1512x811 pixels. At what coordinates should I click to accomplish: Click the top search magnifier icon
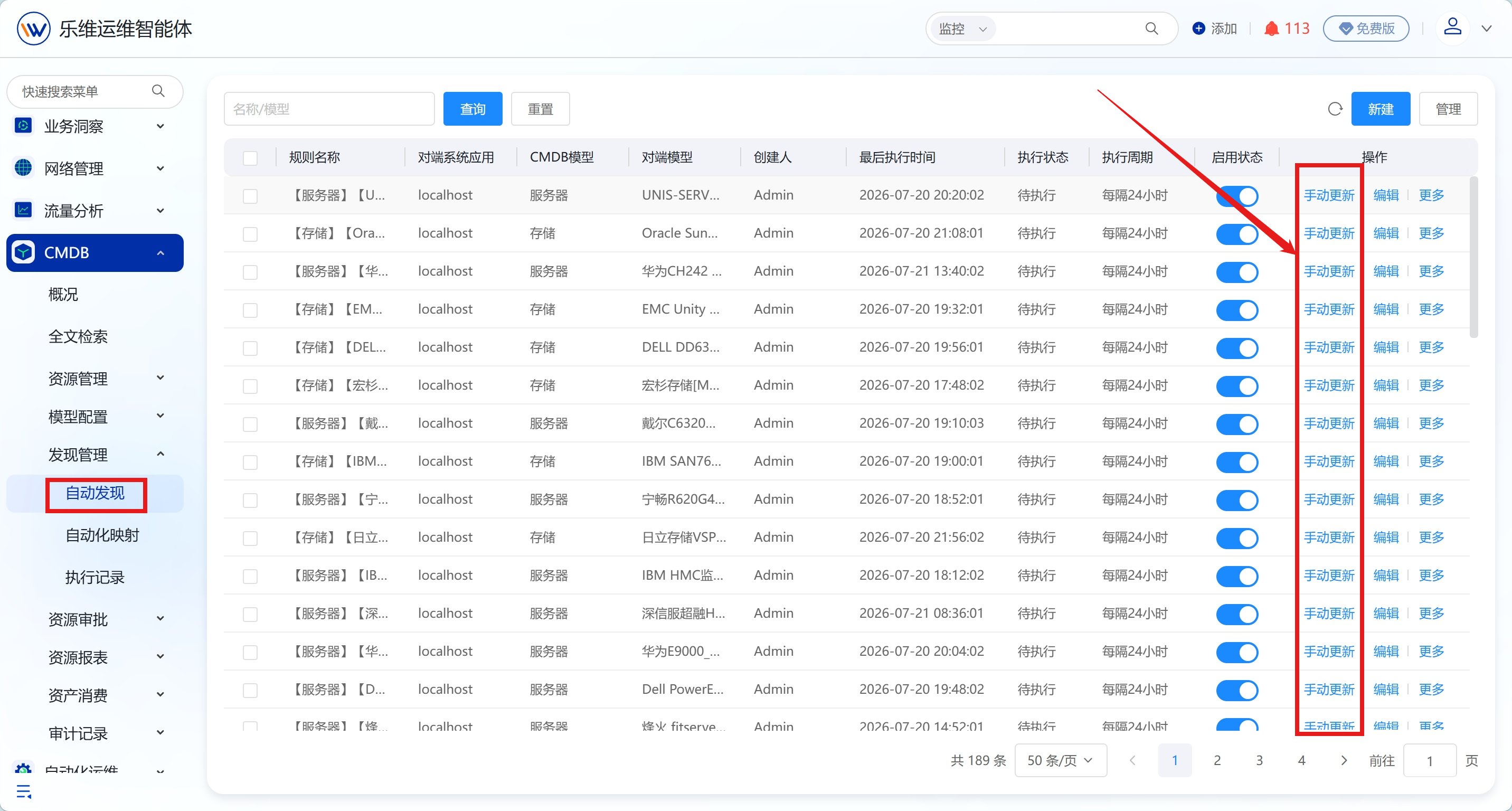coord(1151,28)
